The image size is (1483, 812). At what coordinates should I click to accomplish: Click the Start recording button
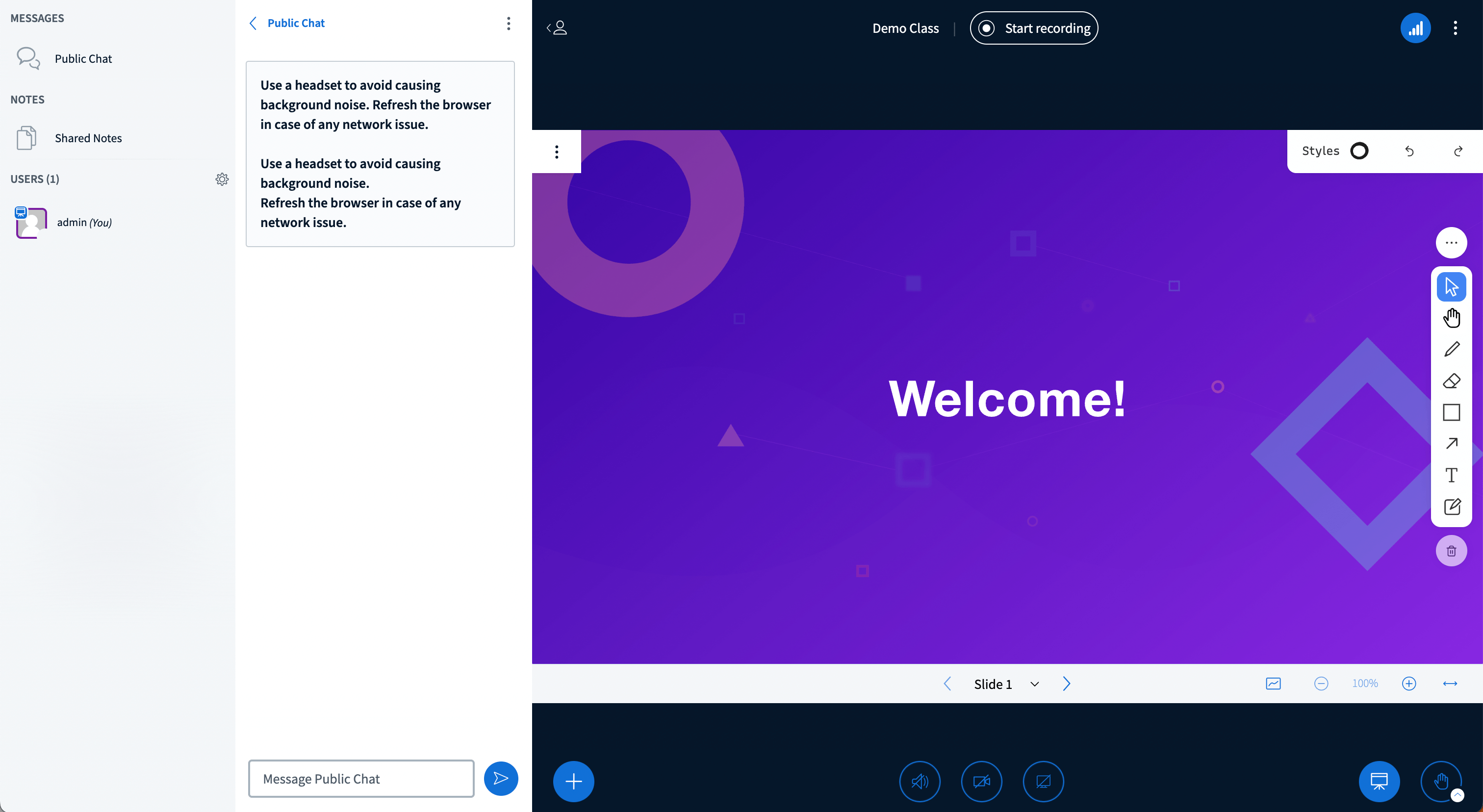[x=1033, y=27]
